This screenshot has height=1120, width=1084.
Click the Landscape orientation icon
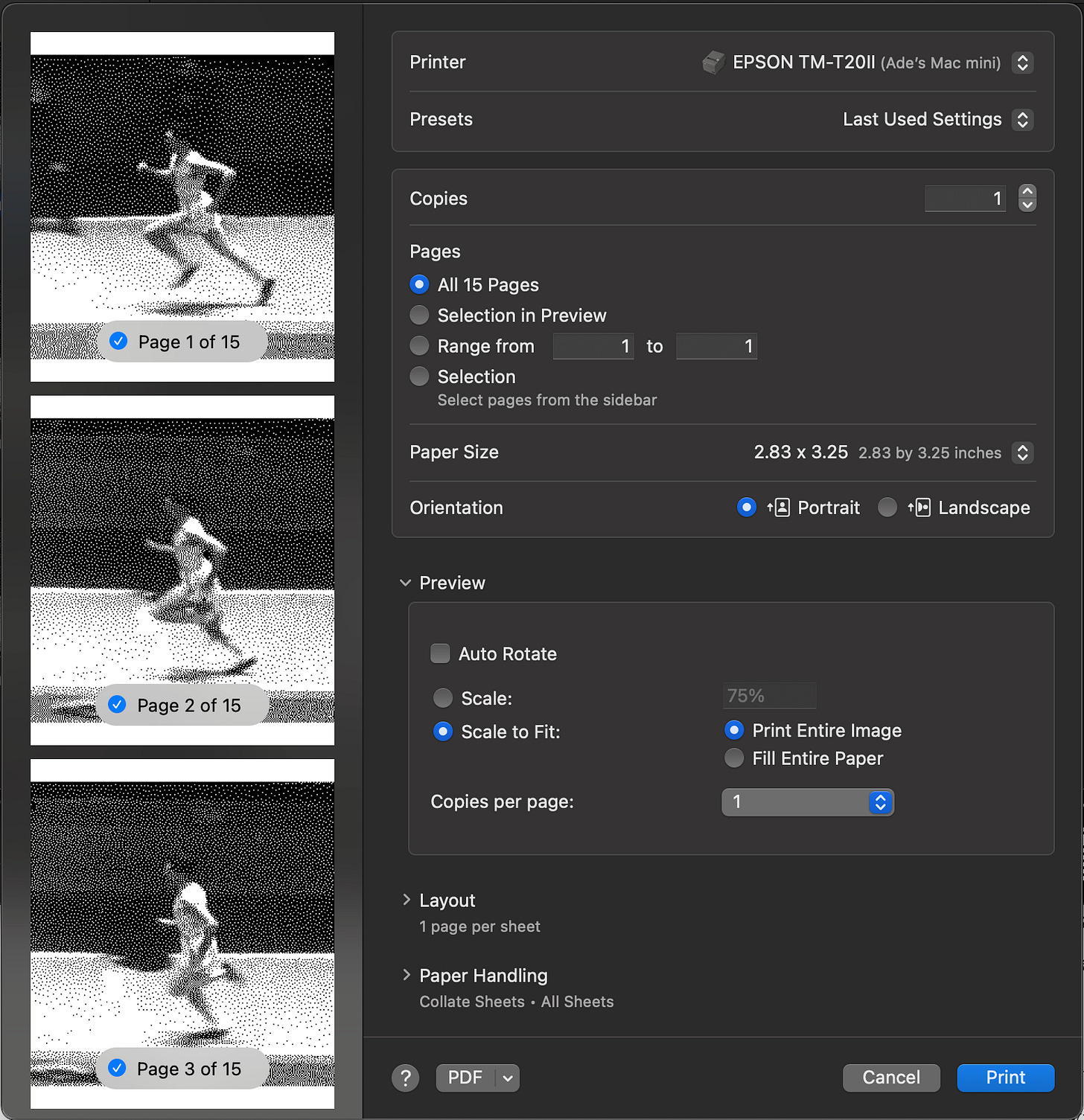[x=919, y=508]
